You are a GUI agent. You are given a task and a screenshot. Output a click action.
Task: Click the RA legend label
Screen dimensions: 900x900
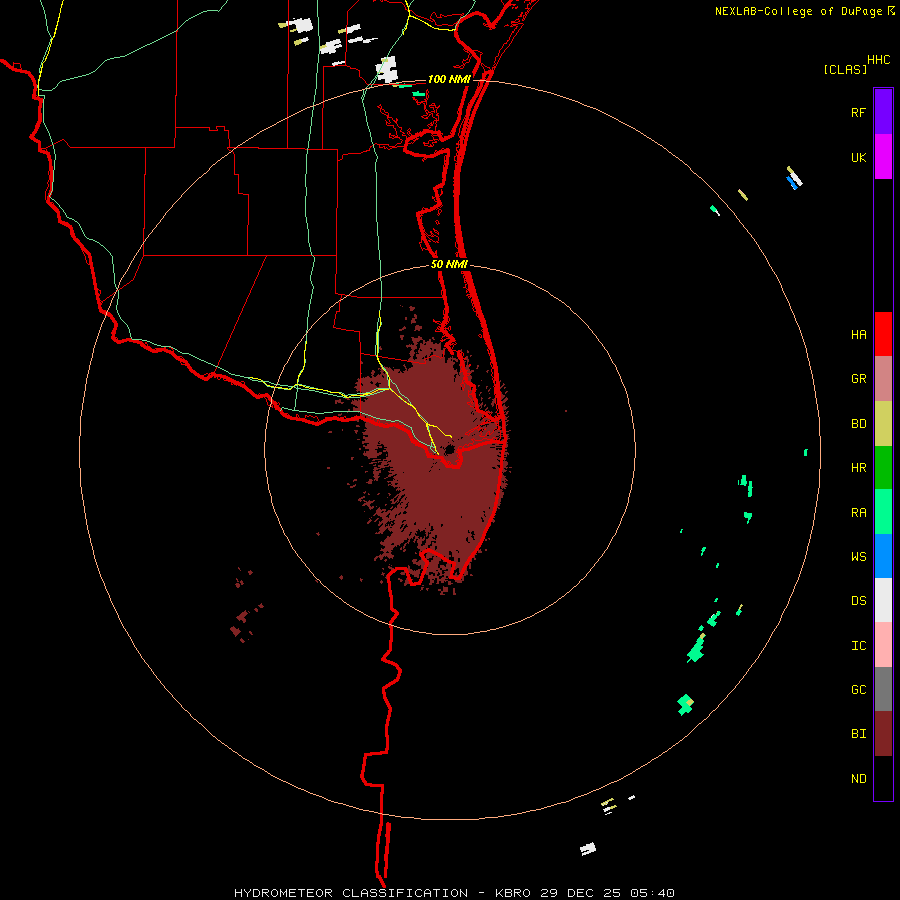click(x=858, y=513)
